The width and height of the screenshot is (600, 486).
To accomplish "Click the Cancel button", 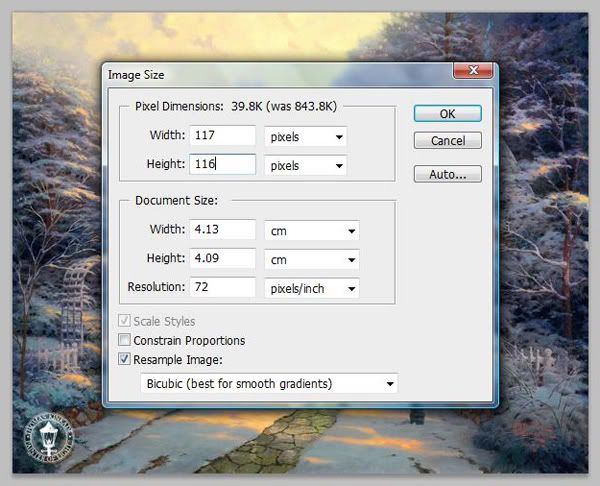I will (447, 140).
